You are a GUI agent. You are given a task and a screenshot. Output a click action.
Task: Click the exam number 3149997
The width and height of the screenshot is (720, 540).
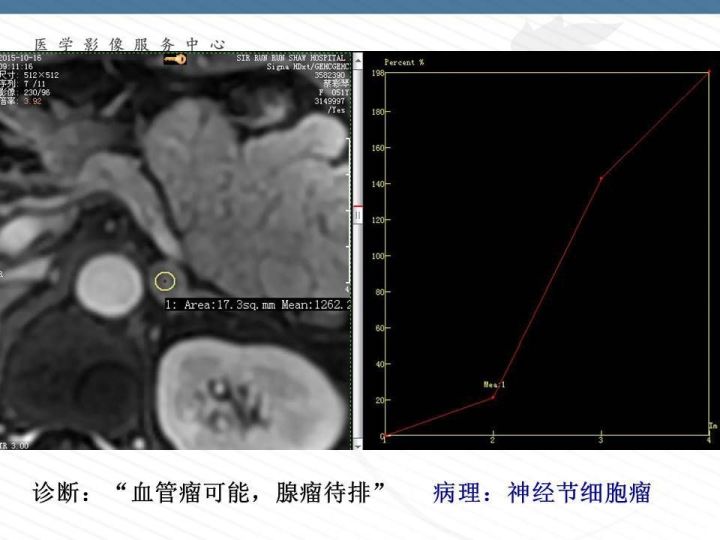329,101
